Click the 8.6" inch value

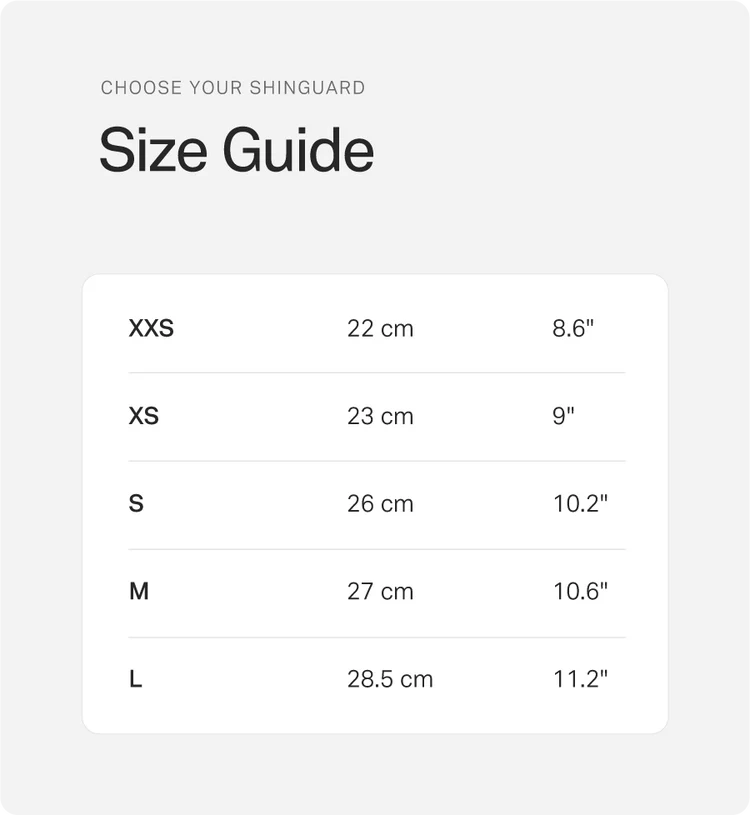[573, 328]
